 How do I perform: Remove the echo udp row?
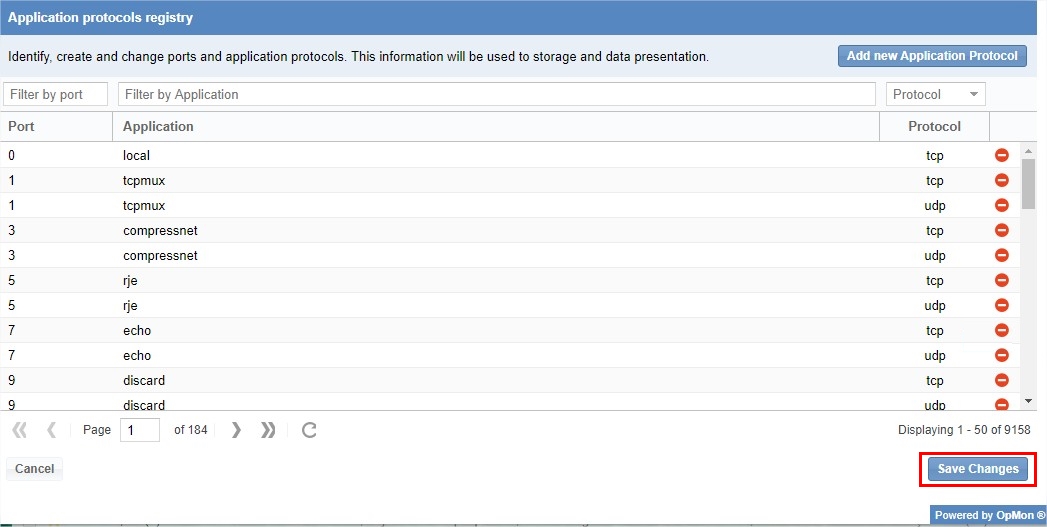click(x=1001, y=355)
